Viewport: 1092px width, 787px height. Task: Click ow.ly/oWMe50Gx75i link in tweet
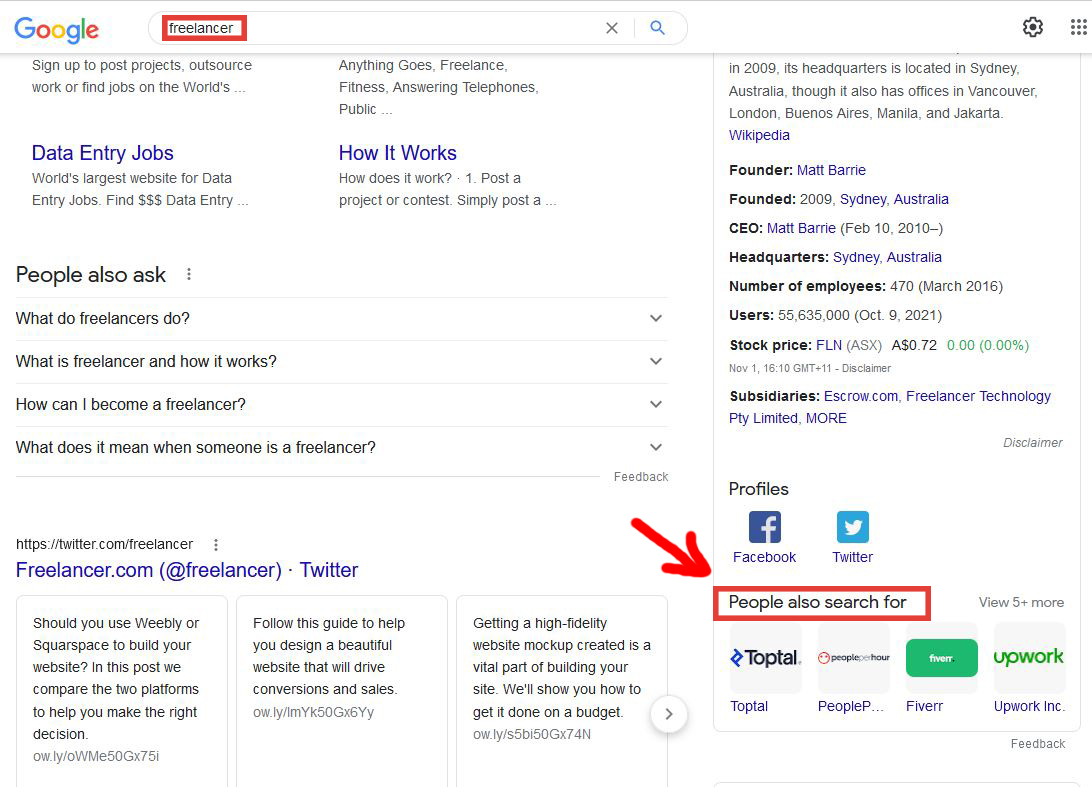click(x=96, y=756)
